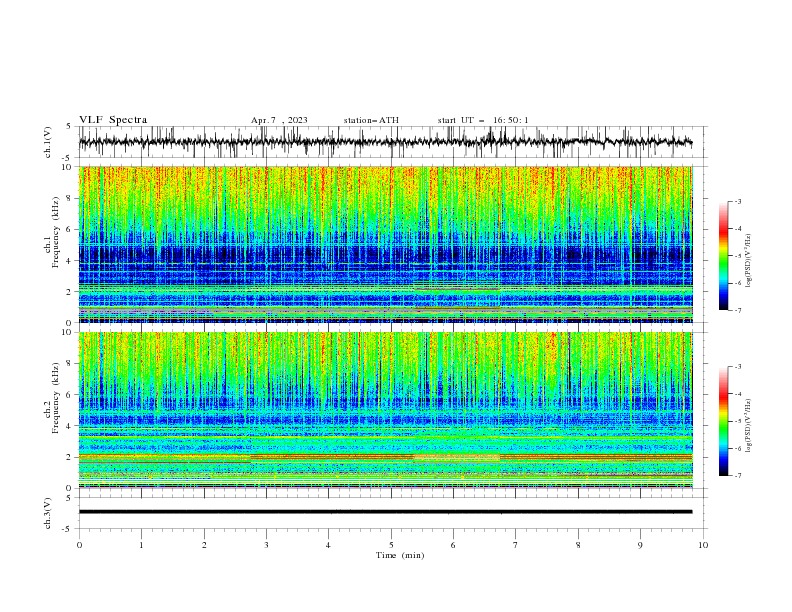Click the ch.1 spectrogram panel
This screenshot has width=792, height=612.
click(386, 244)
